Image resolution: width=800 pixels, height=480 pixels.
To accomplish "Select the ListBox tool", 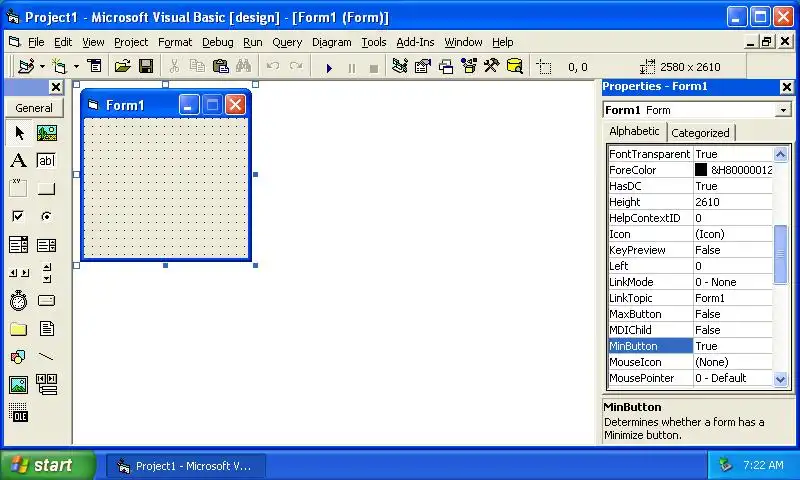I will pyautogui.click(x=46, y=245).
